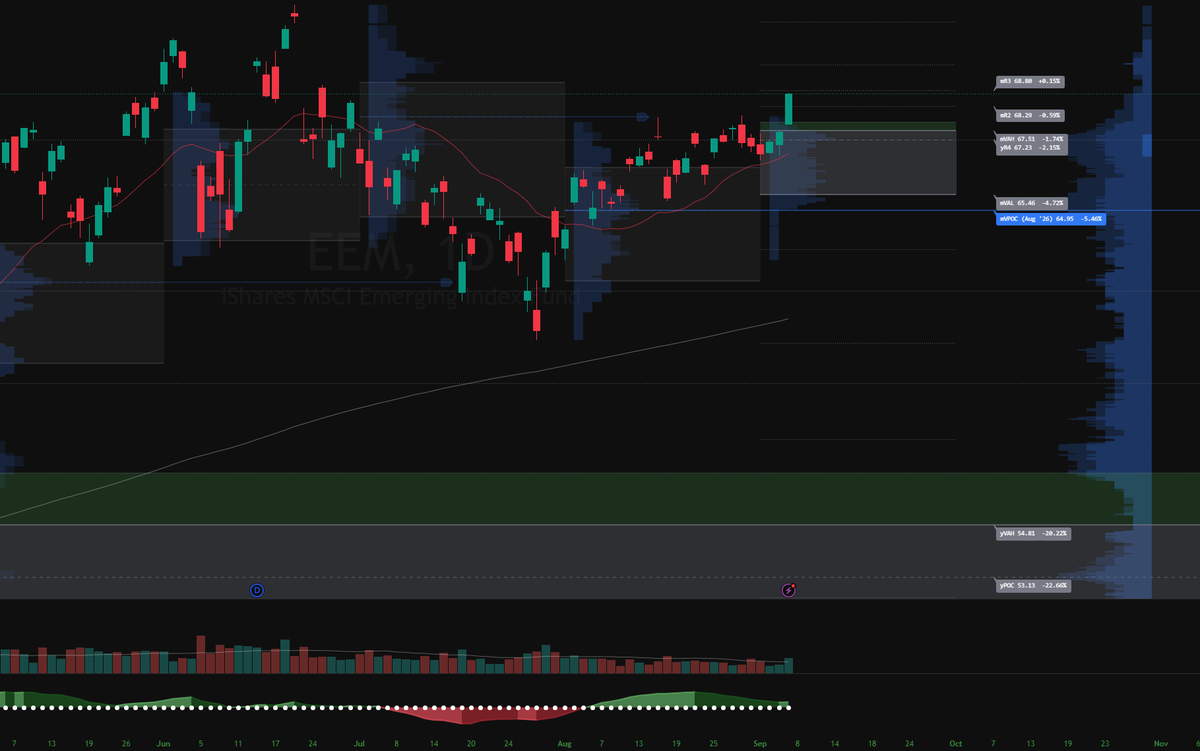Click the Oct label on time axis
Image resolution: width=1200 pixels, height=751 pixels.
tap(956, 744)
